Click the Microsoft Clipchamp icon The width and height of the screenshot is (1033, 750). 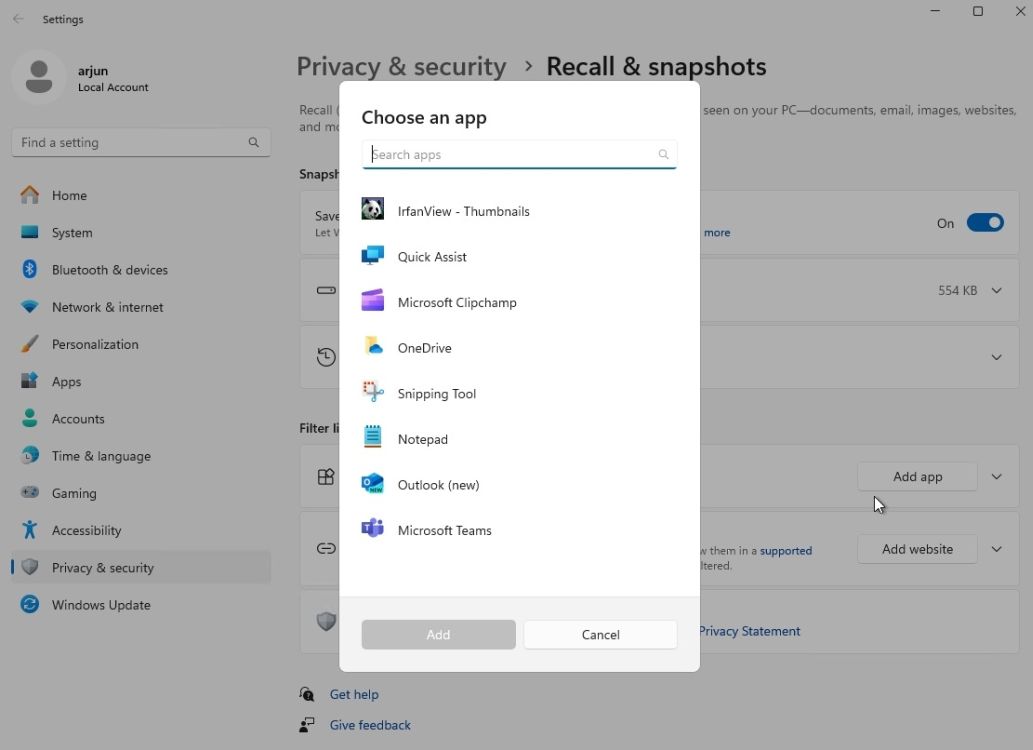tap(372, 301)
